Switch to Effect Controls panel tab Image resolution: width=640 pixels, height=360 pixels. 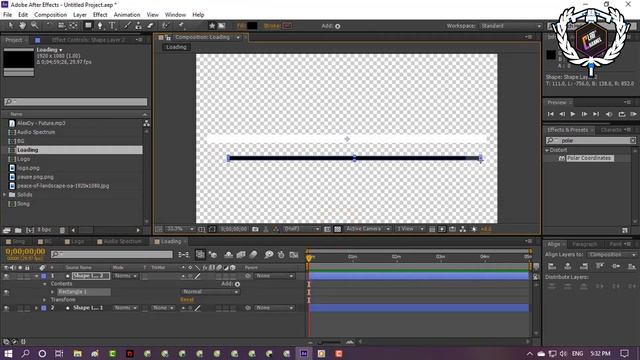pos(88,40)
